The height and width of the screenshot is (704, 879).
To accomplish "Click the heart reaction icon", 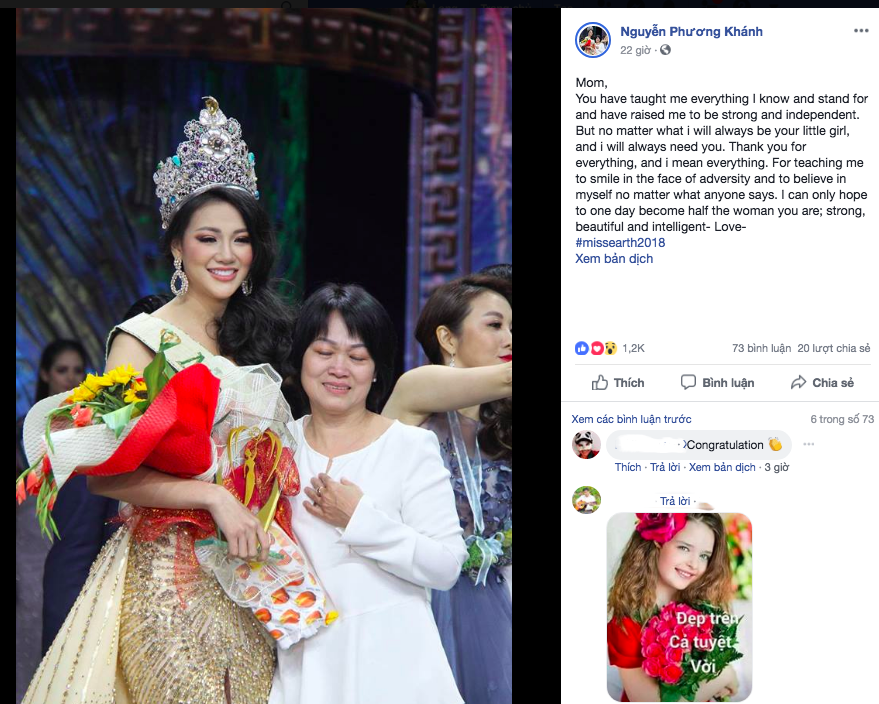I will tap(596, 348).
